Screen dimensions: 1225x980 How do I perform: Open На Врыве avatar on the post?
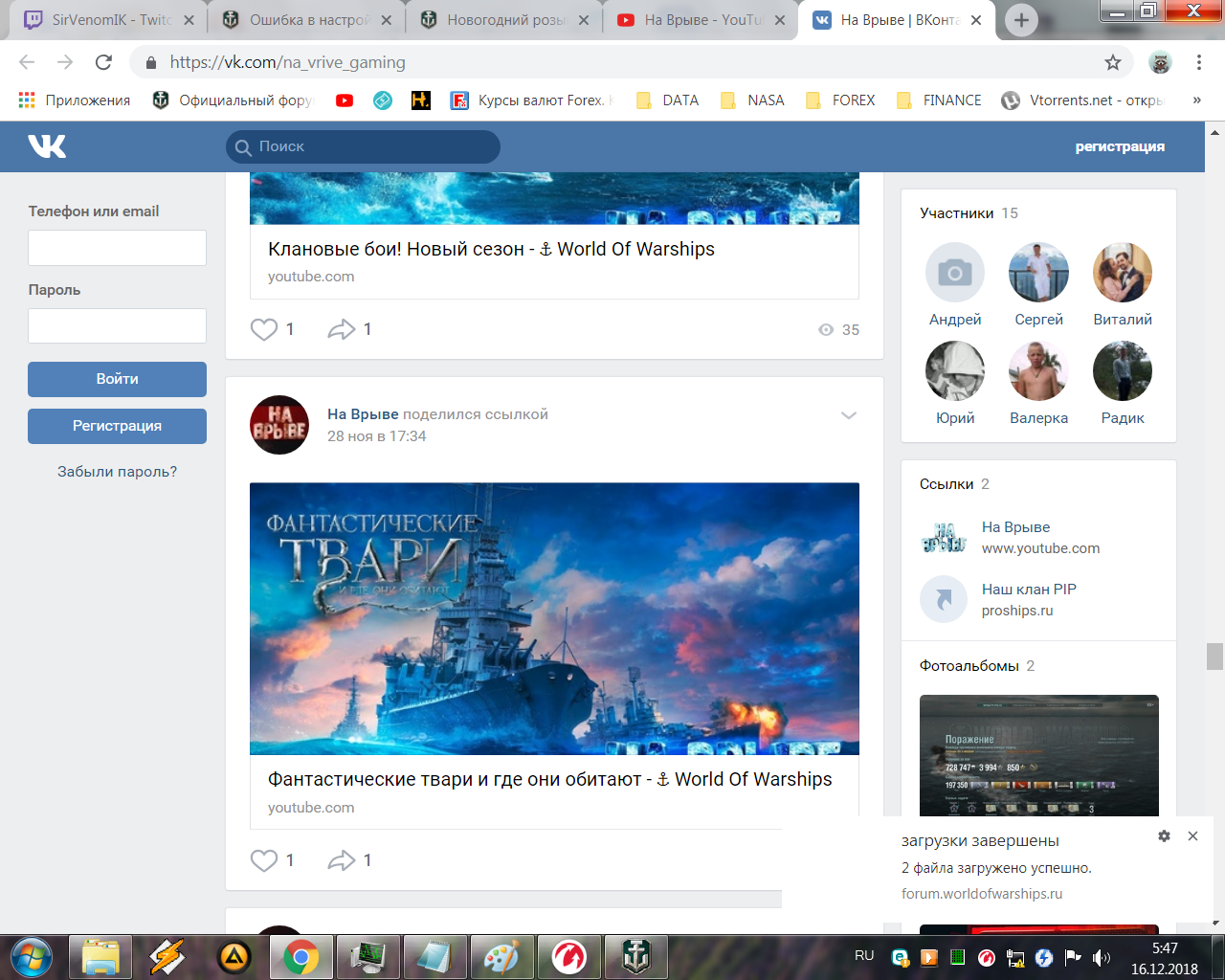pos(279,425)
